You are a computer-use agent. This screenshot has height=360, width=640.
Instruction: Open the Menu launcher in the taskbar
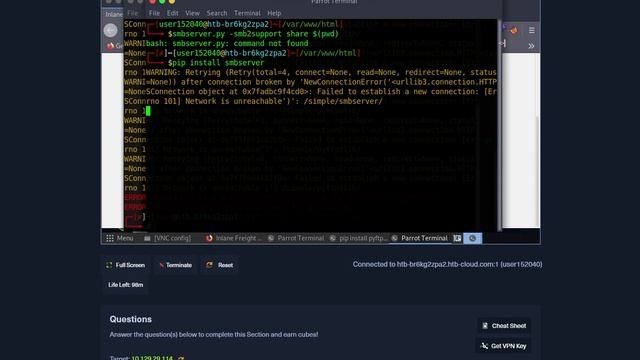pos(120,238)
